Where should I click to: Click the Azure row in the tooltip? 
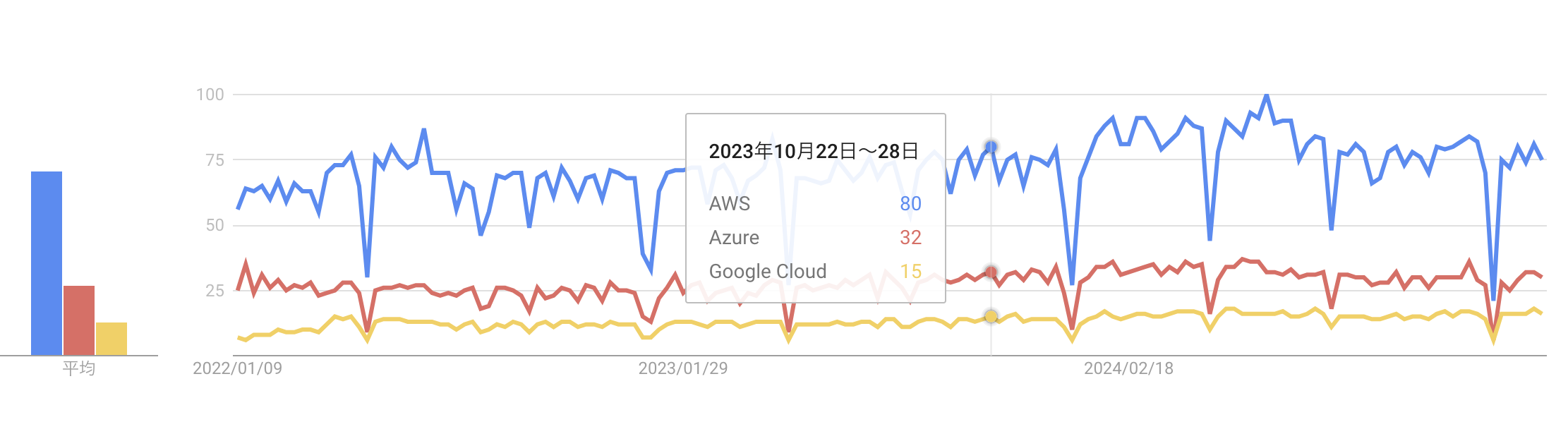pyautogui.click(x=815, y=238)
